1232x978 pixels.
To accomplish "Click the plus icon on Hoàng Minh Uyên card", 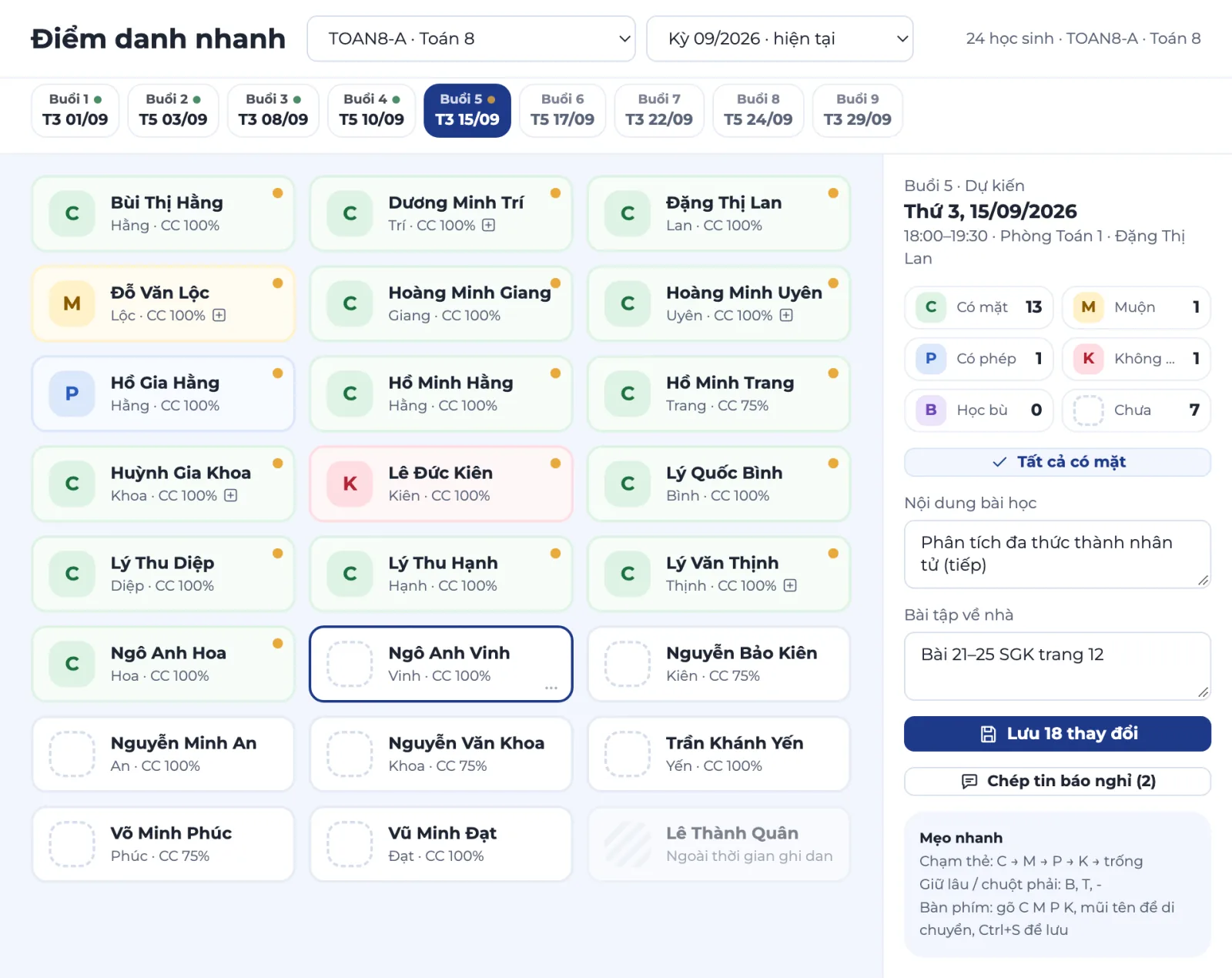I will [785, 315].
